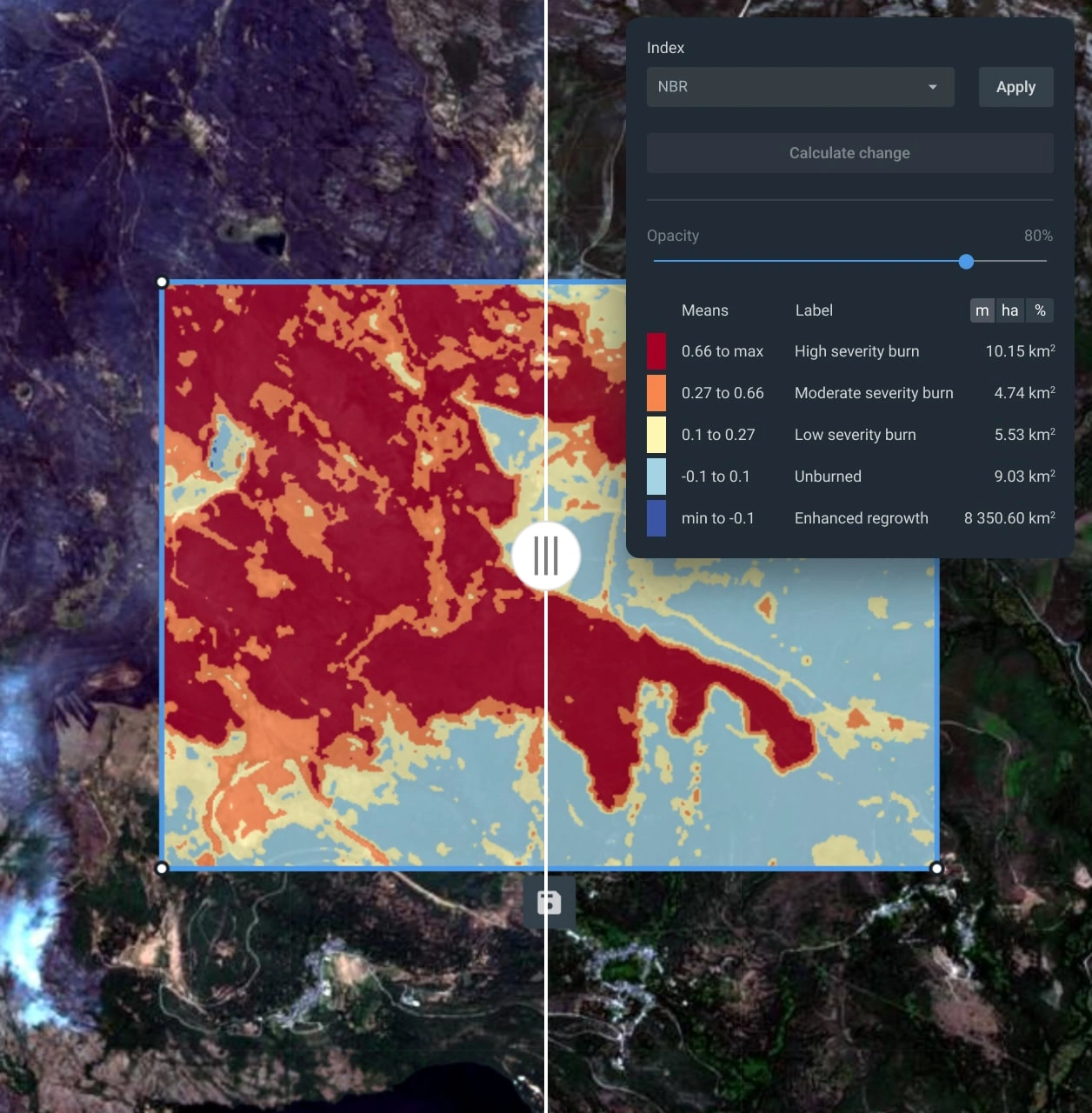Click the save area of interest icon
This screenshot has height=1113, width=1092.
tap(548, 902)
